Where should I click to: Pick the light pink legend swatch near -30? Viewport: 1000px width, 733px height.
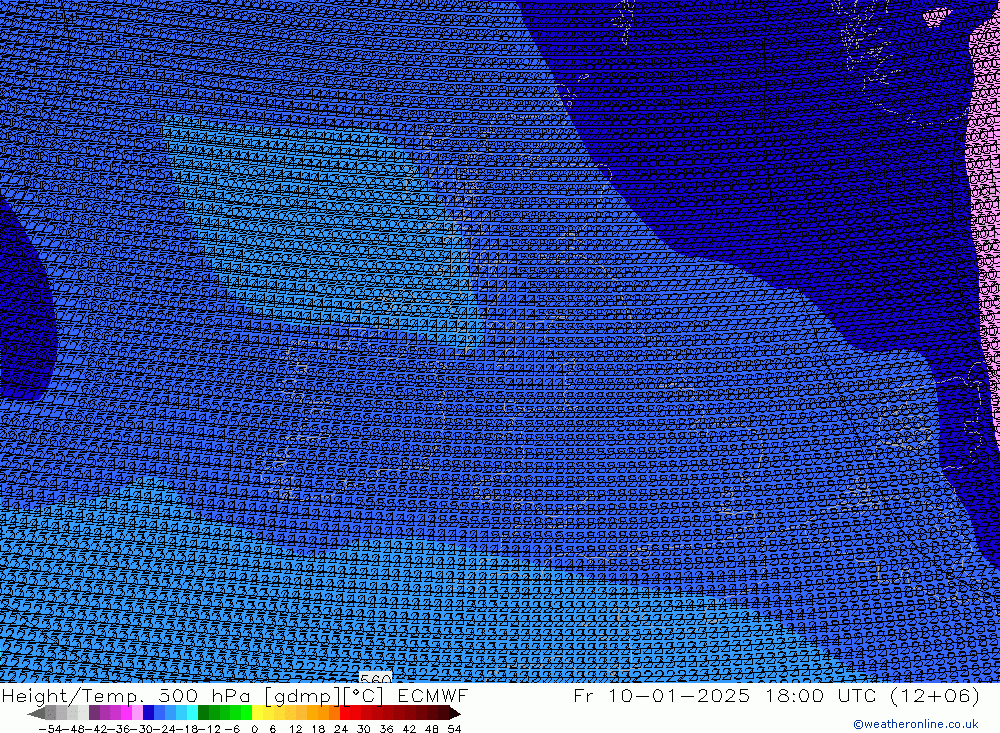[x=137, y=713]
